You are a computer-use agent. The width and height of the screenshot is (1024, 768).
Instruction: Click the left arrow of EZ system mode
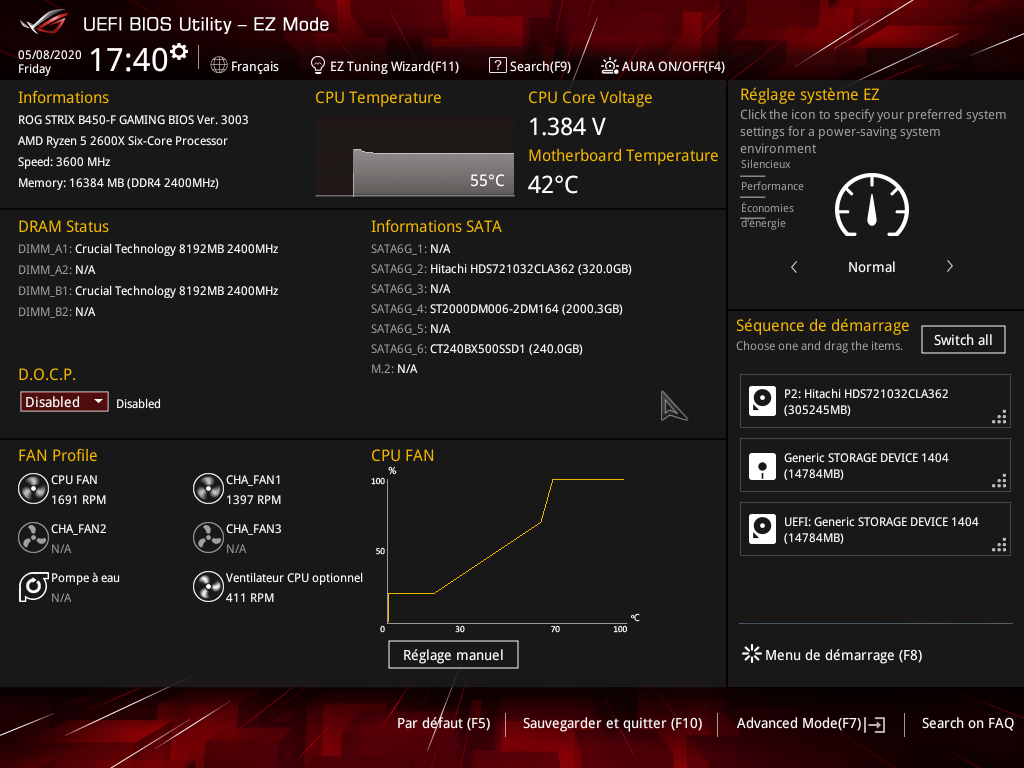pyautogui.click(x=794, y=266)
